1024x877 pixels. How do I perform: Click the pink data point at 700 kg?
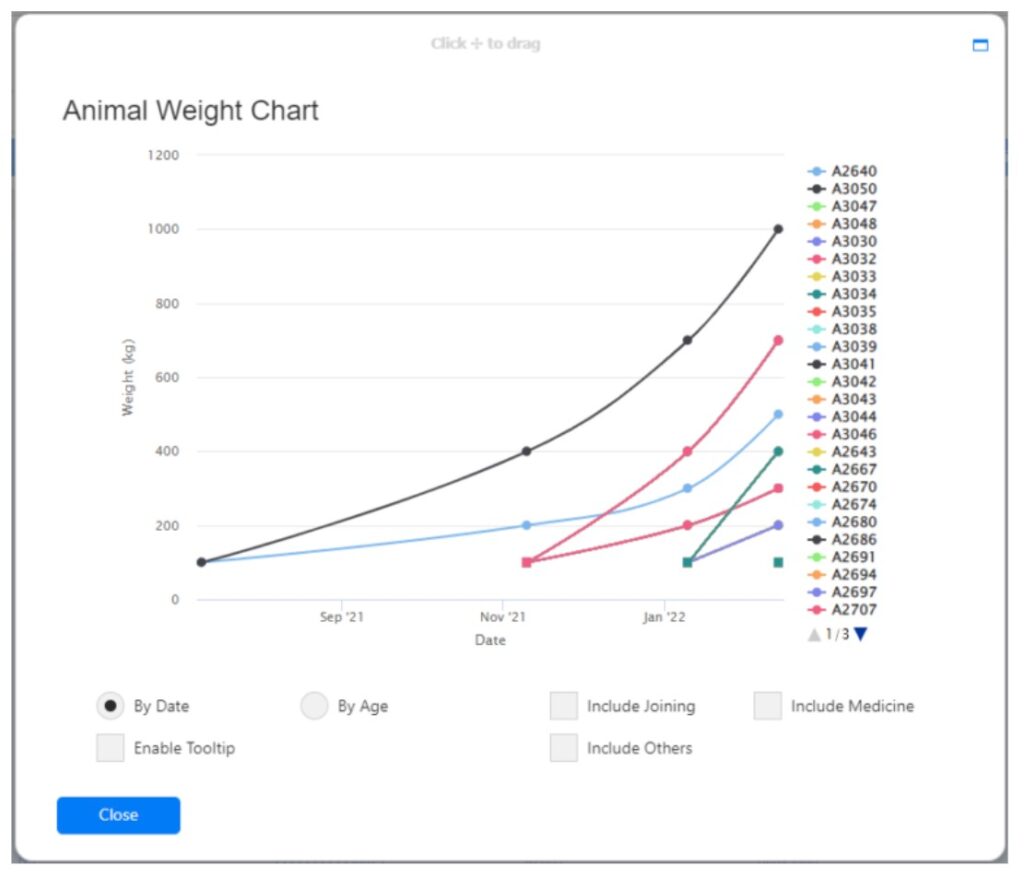[778, 340]
